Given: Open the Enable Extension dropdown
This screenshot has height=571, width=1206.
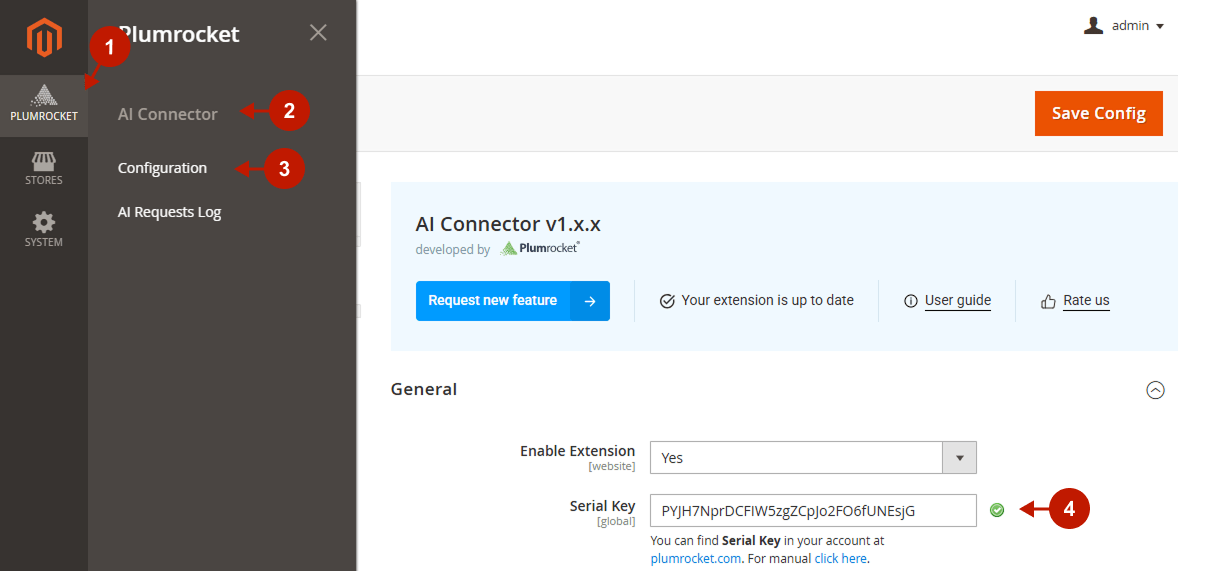Looking at the screenshot, I should [813, 457].
